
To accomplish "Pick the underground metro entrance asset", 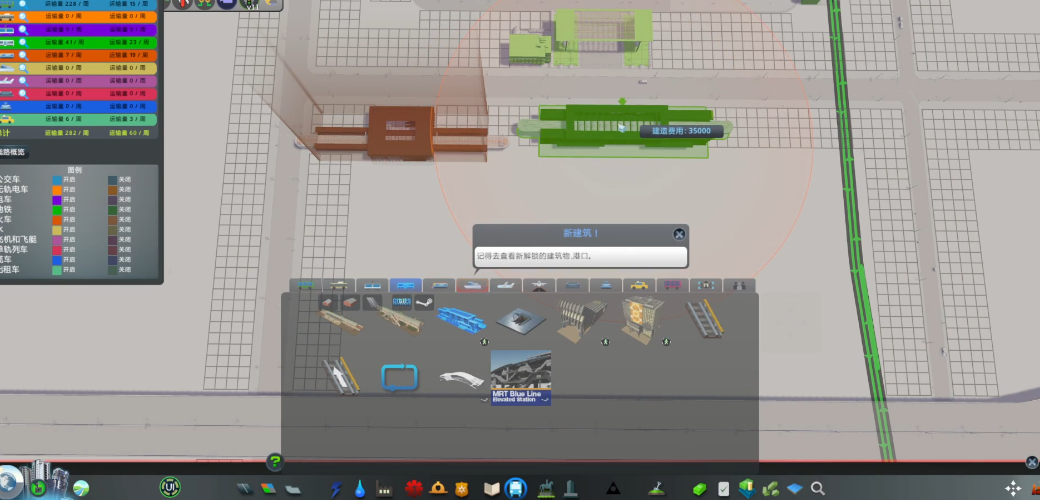I will pos(520,320).
